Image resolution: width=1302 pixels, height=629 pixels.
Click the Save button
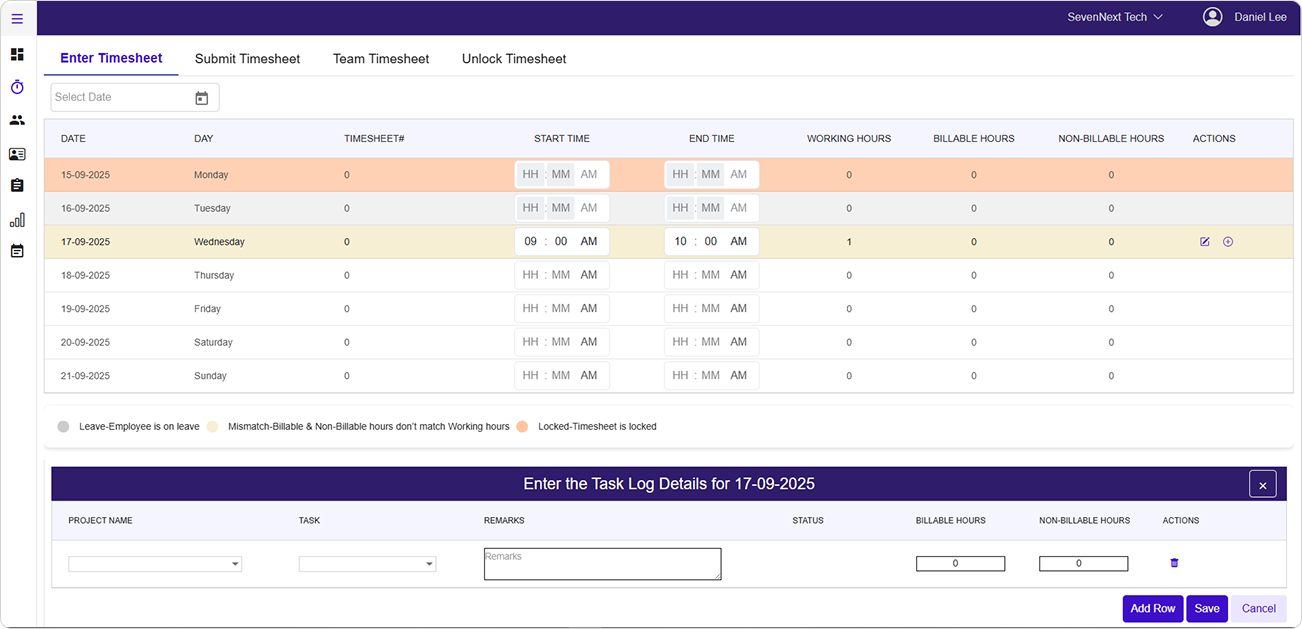click(1206, 608)
